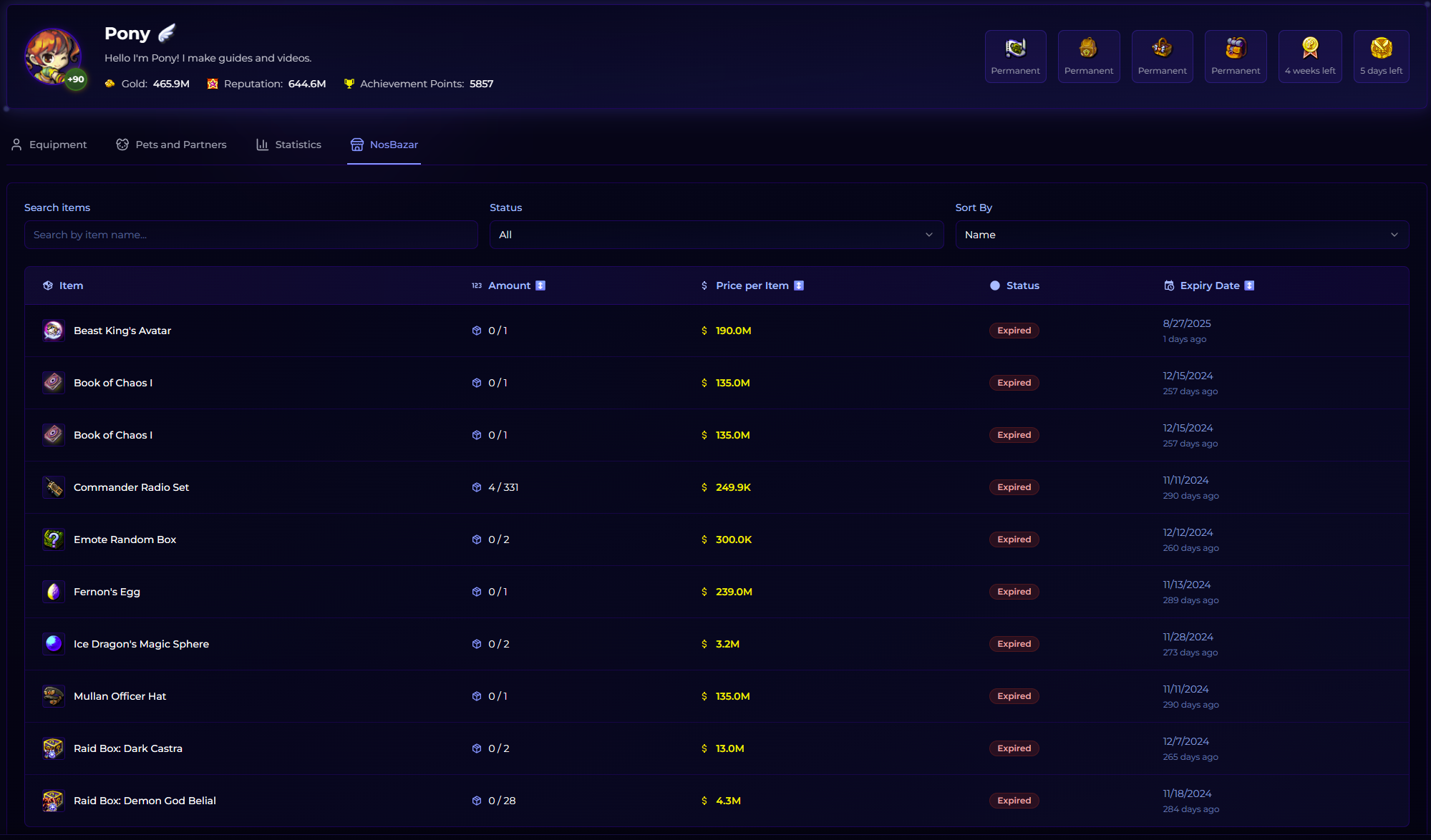
Task: Click Ice Dragon's Magic Sphere icon
Action: click(53, 644)
